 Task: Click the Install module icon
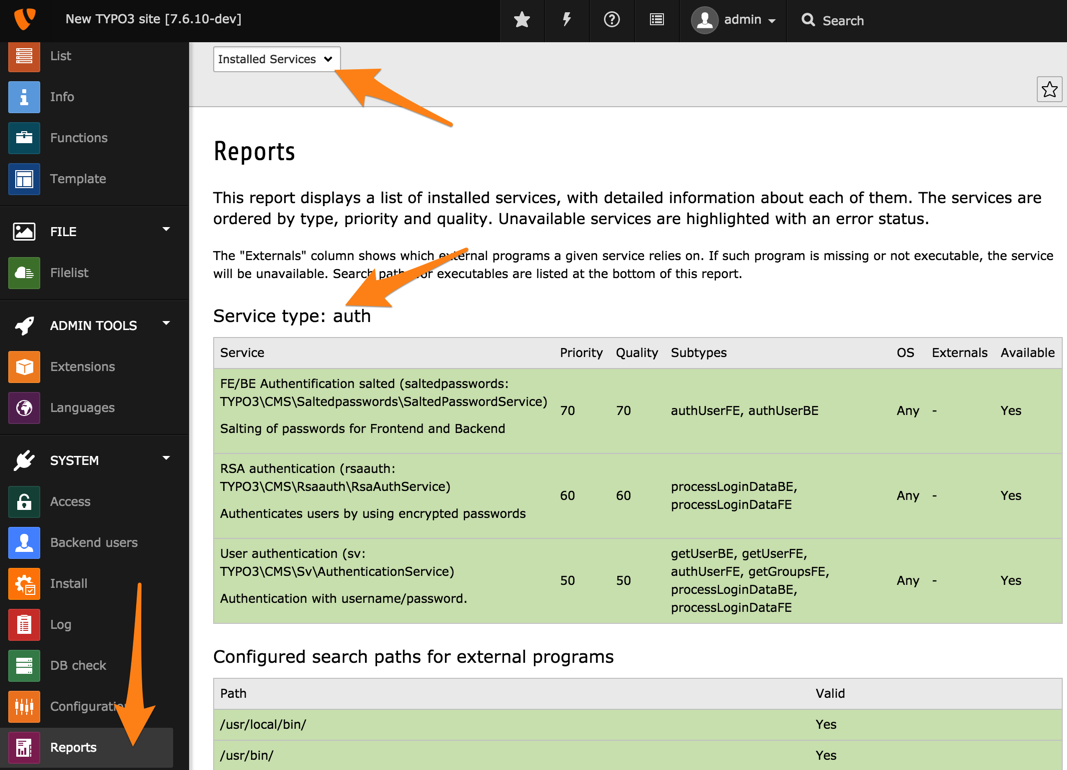click(24, 584)
